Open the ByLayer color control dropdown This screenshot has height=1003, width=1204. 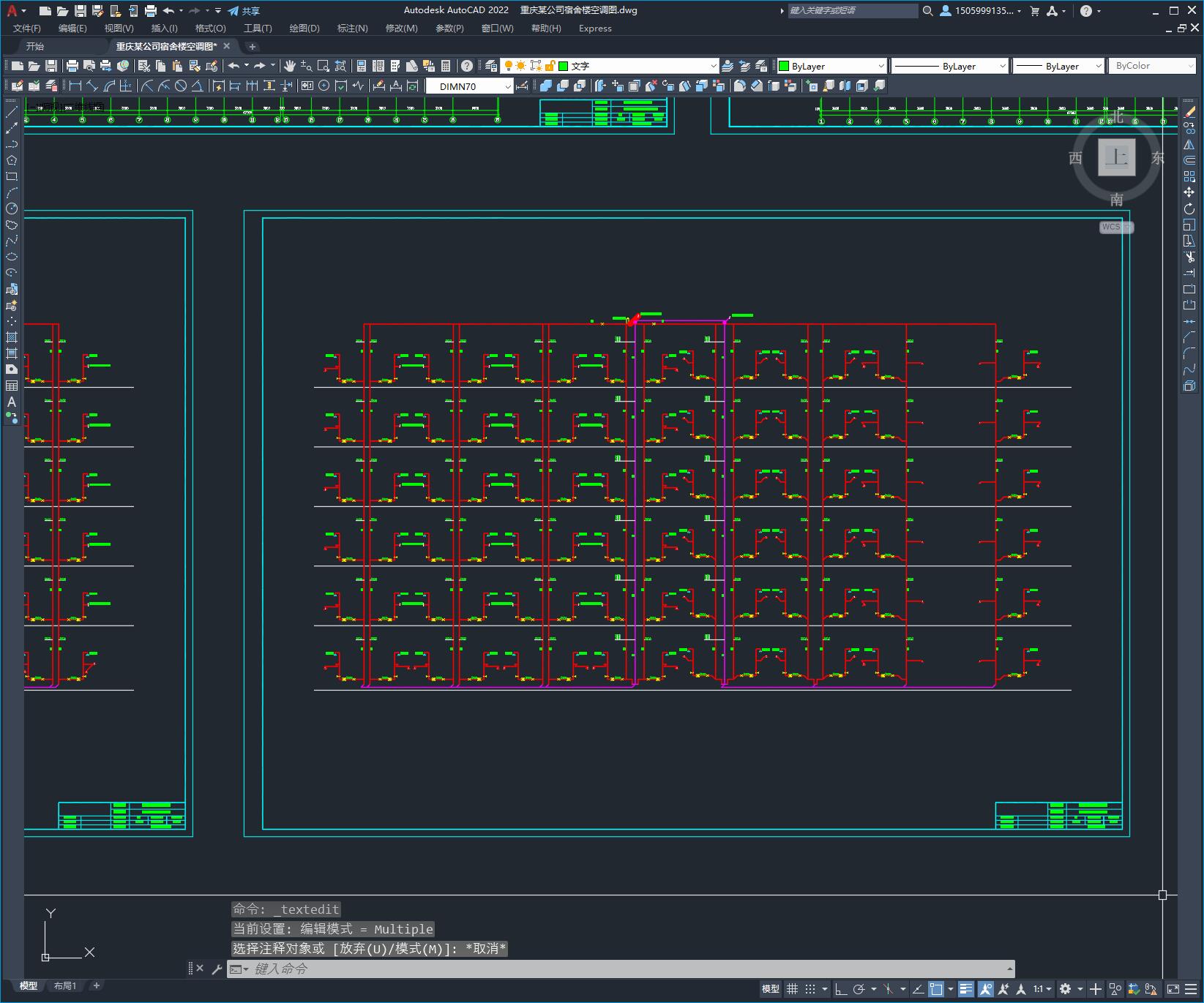click(831, 66)
